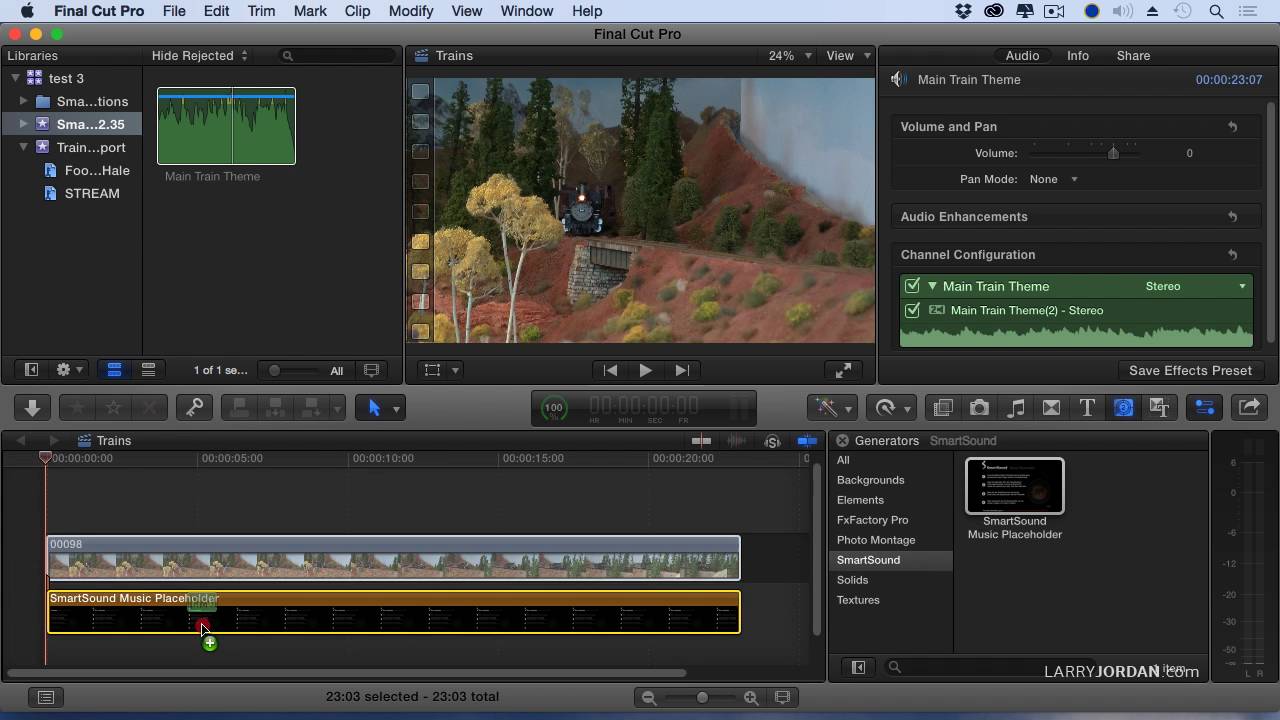Open the Titles browser T icon
This screenshot has height=720, width=1280.
point(1087,408)
